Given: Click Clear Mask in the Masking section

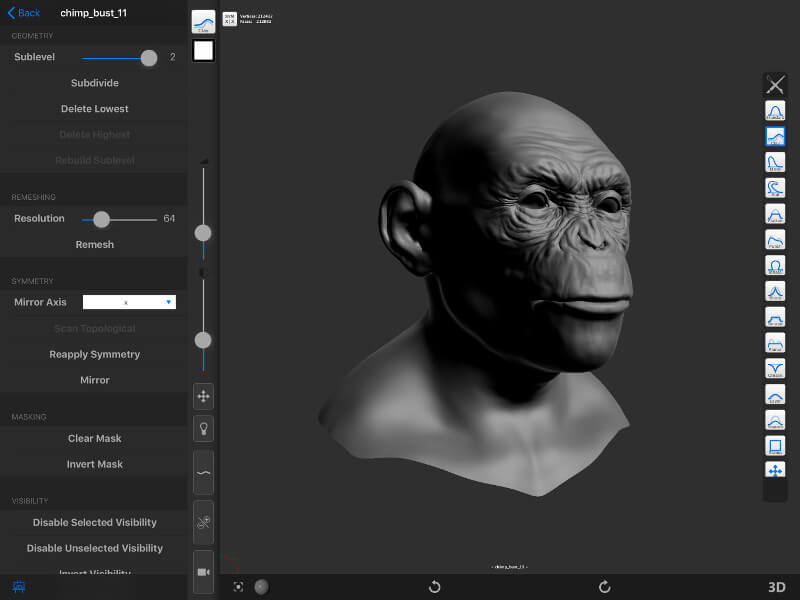Looking at the screenshot, I should pos(95,438).
